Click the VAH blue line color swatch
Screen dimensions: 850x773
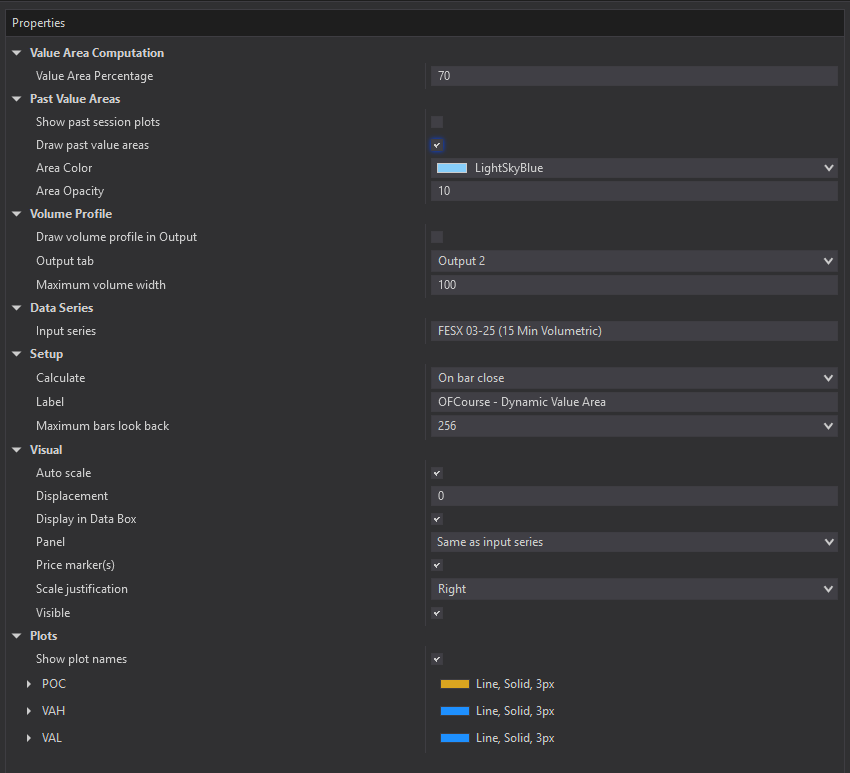tap(455, 711)
